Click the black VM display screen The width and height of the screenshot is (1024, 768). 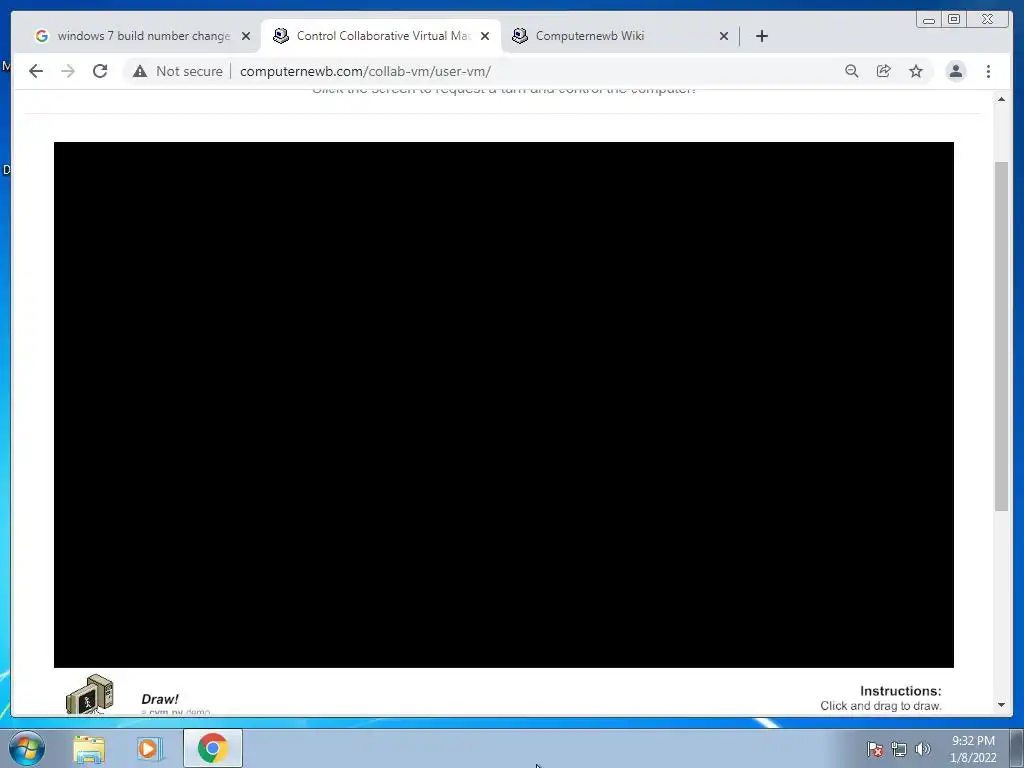click(x=504, y=405)
